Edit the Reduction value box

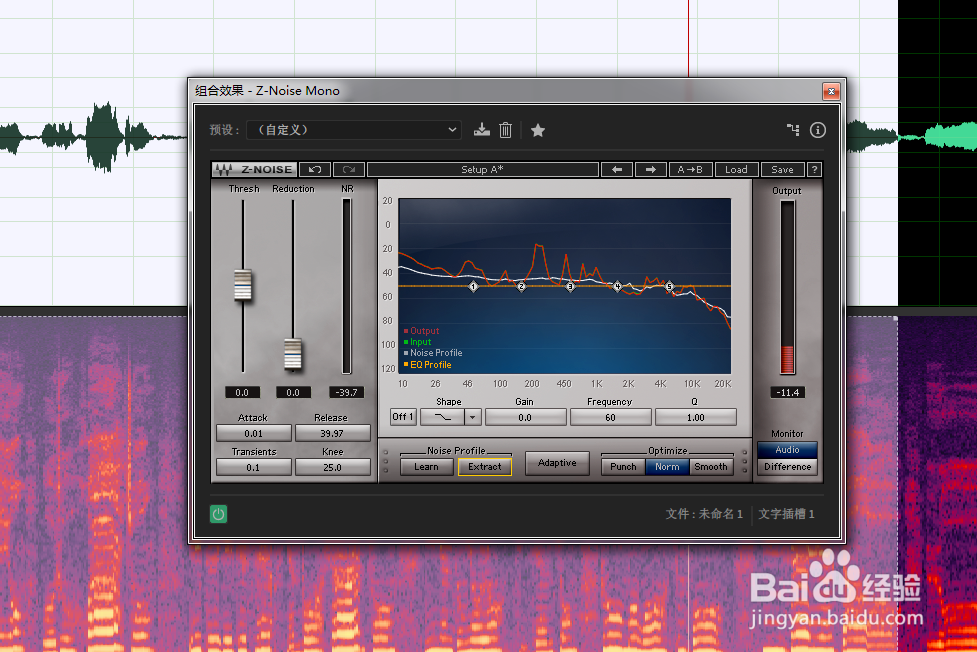(x=293, y=393)
